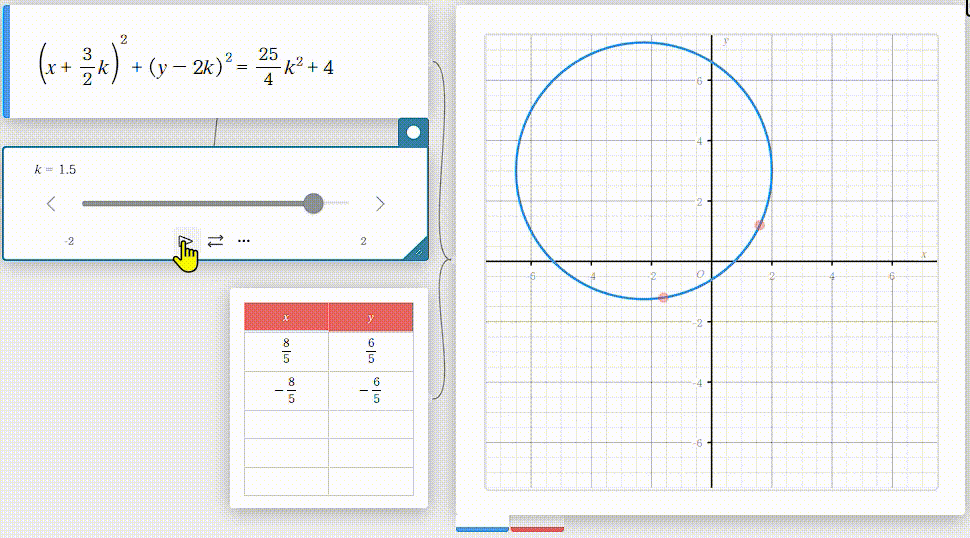This screenshot has height=538, width=970.
Task: Click the first empty table row x cell
Action: pyautogui.click(x=286, y=424)
